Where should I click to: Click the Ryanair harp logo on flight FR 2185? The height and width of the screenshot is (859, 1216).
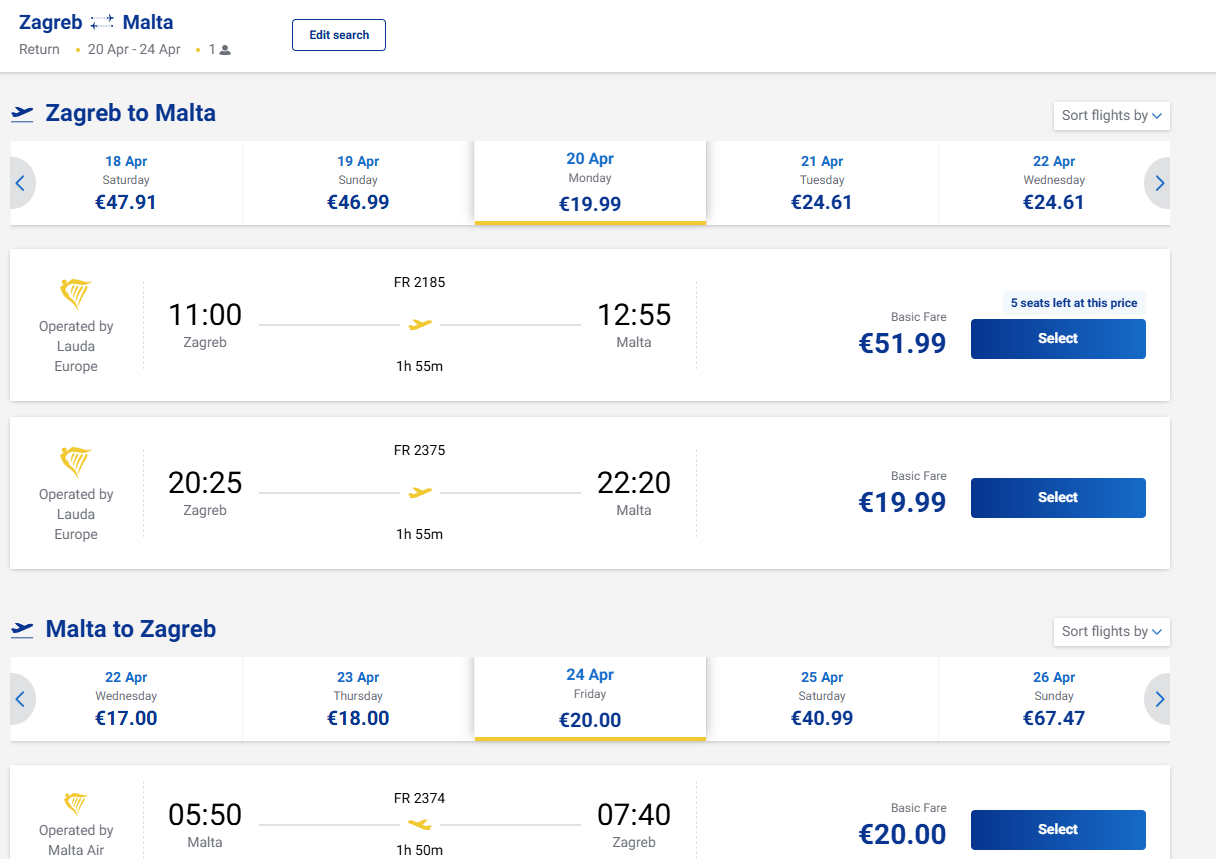tap(76, 295)
